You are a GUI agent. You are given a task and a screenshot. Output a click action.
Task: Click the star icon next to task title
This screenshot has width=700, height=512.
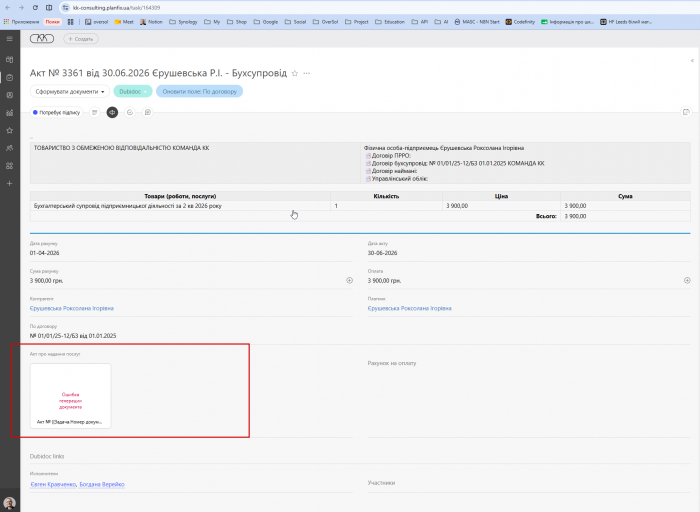tap(295, 73)
